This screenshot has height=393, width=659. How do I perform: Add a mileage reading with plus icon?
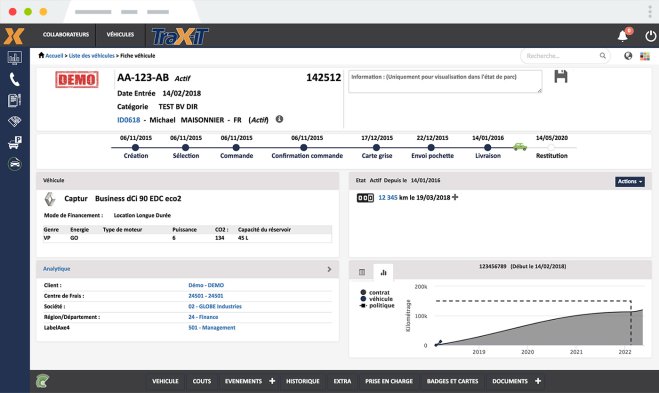pos(455,197)
